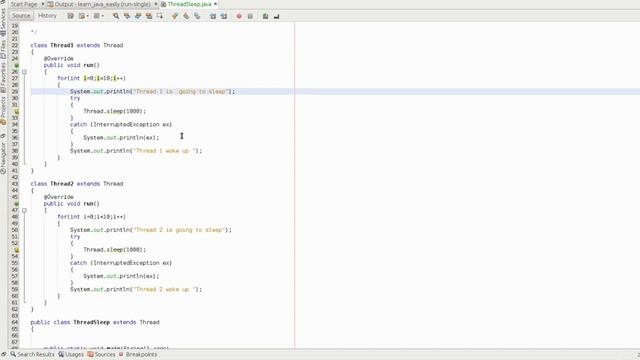Start macro recording with red icon

point(239,16)
